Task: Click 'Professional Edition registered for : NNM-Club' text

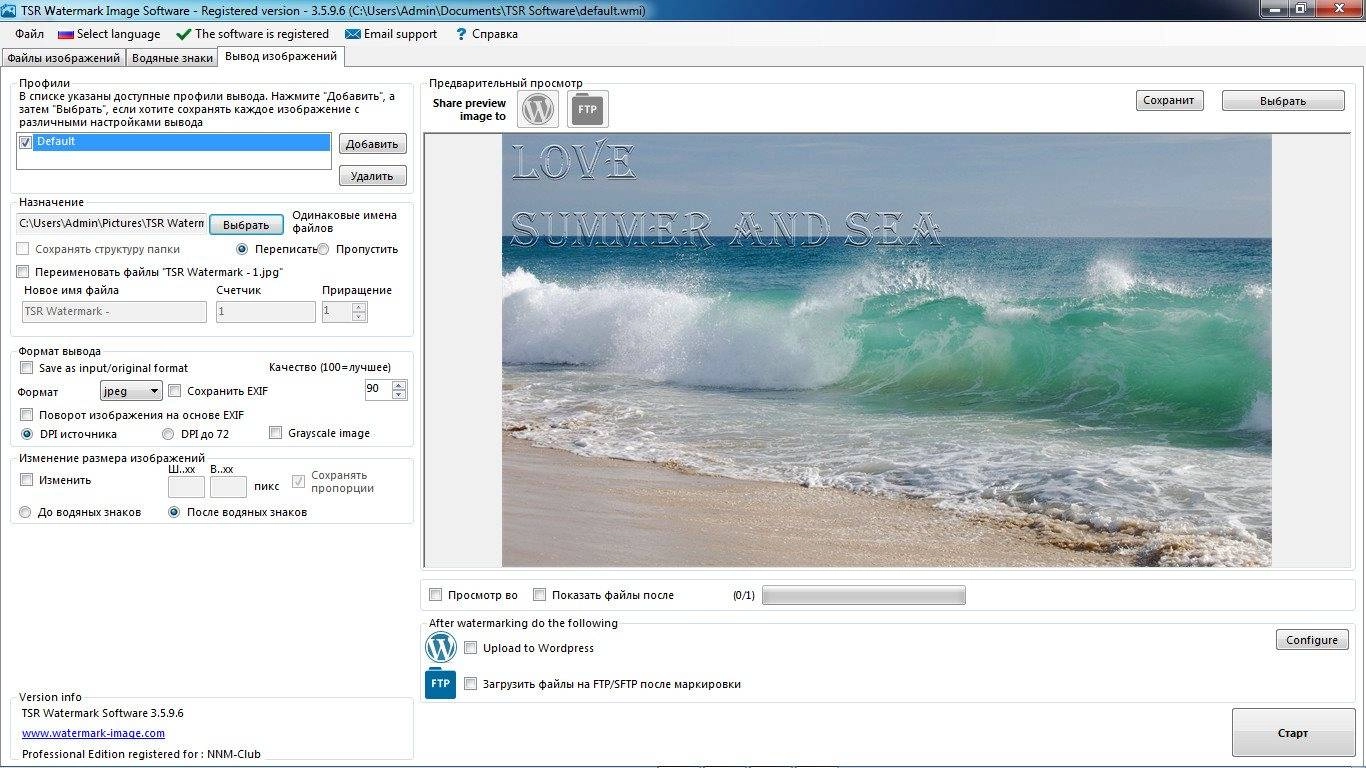Action: click(141, 754)
